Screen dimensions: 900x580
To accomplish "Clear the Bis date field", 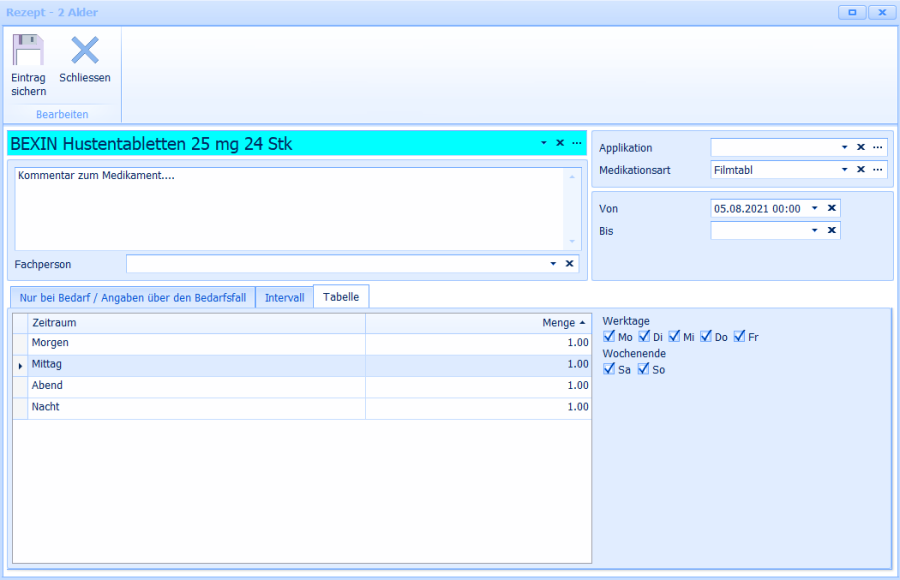I will click(x=832, y=230).
